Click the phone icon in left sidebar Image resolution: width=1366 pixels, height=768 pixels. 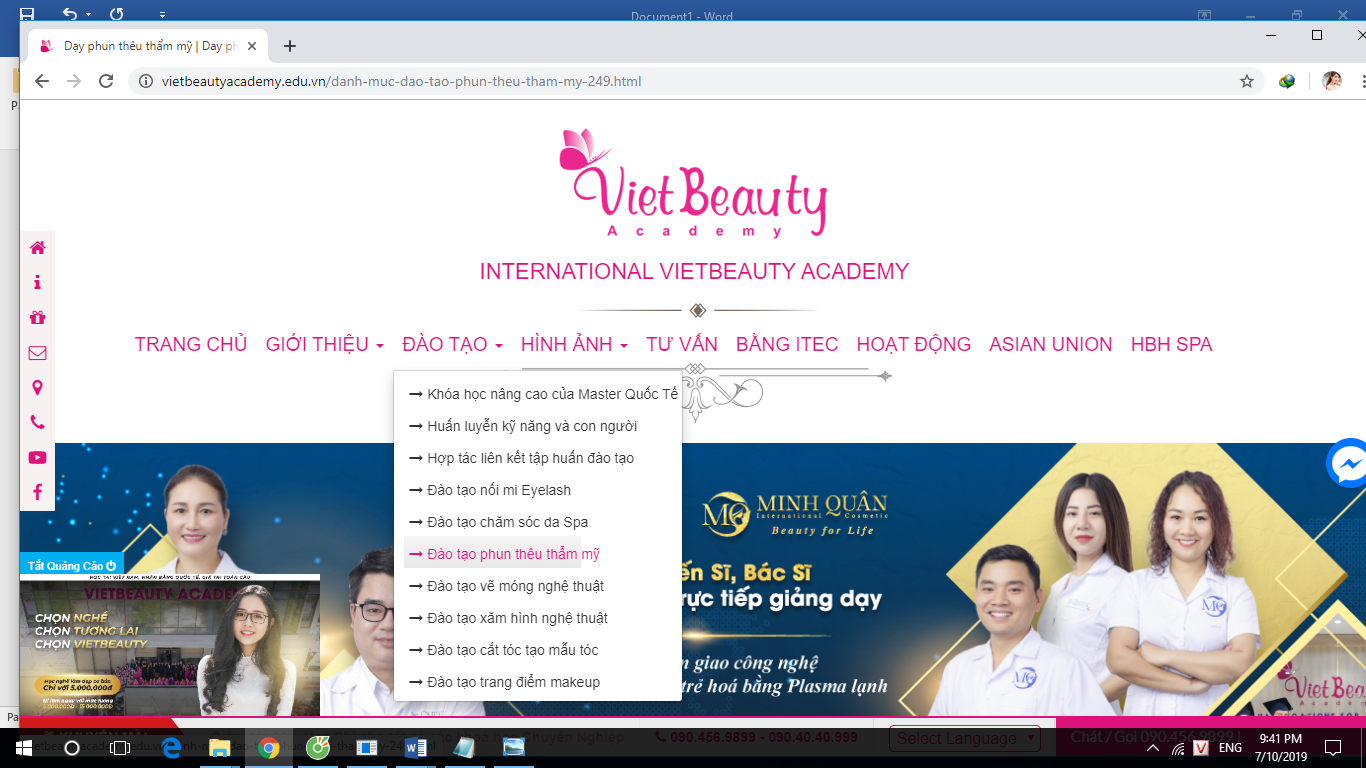pyautogui.click(x=37, y=423)
